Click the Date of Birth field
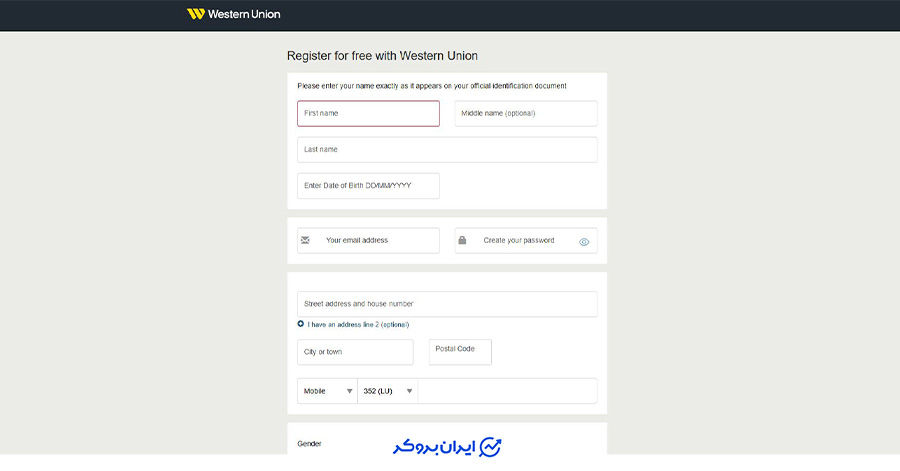The height and width of the screenshot is (471, 900). coord(368,186)
